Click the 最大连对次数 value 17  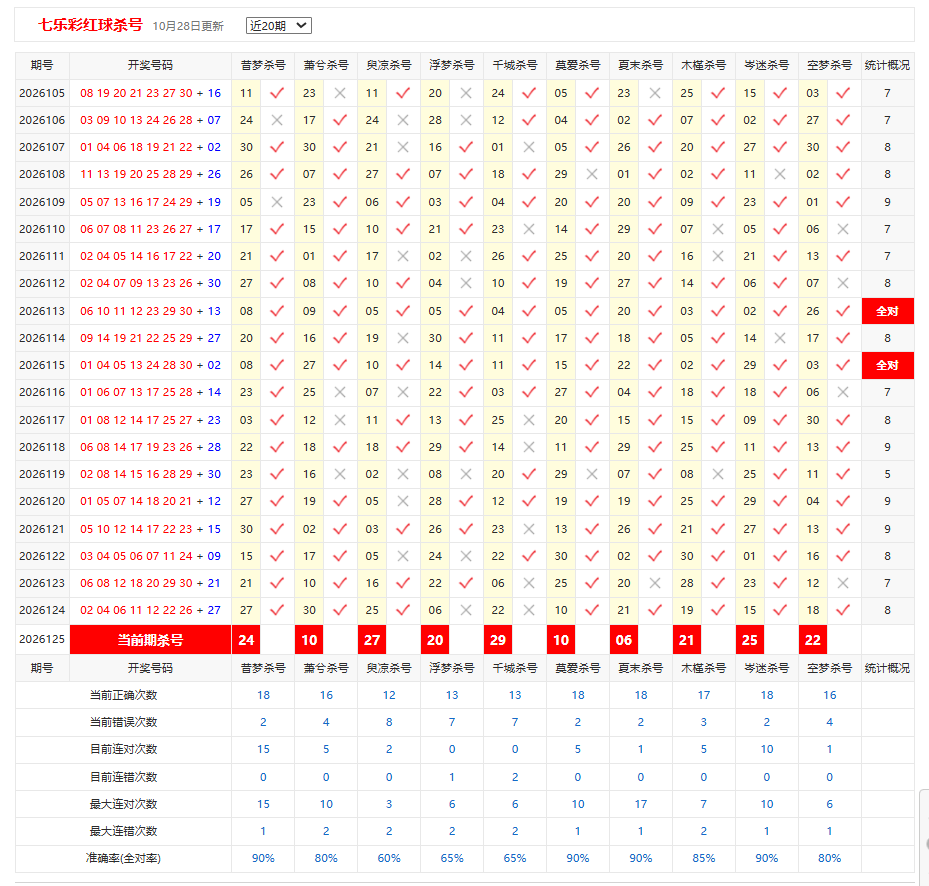[x=641, y=804]
